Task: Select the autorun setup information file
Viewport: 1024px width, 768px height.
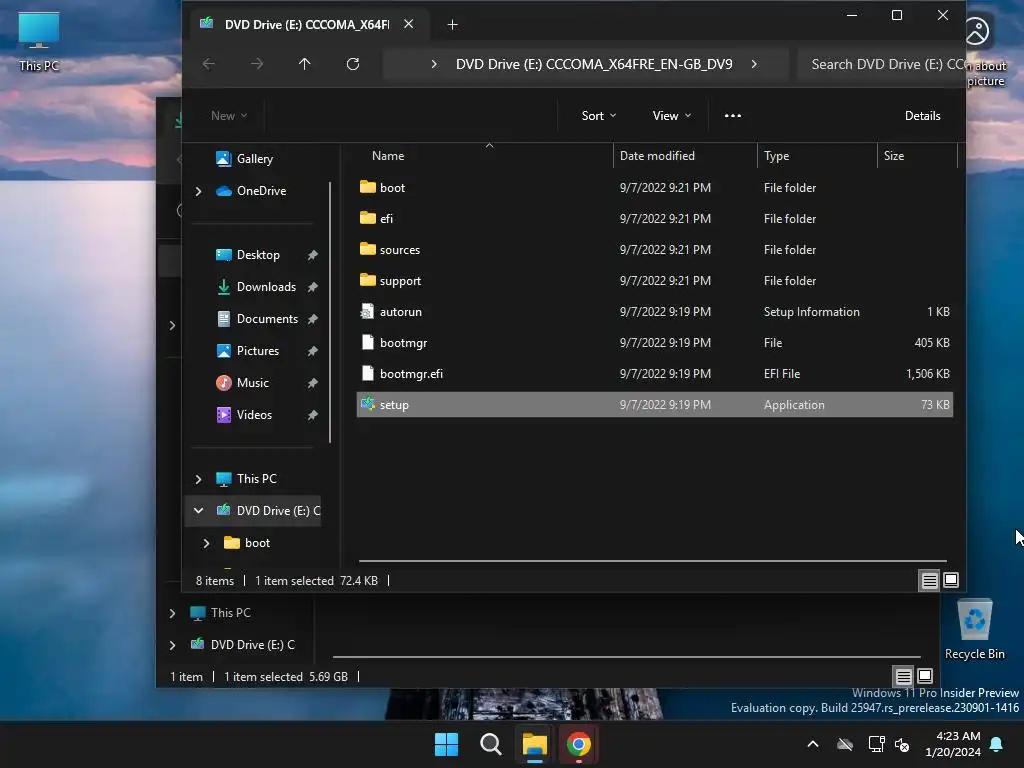Action: tap(654, 312)
